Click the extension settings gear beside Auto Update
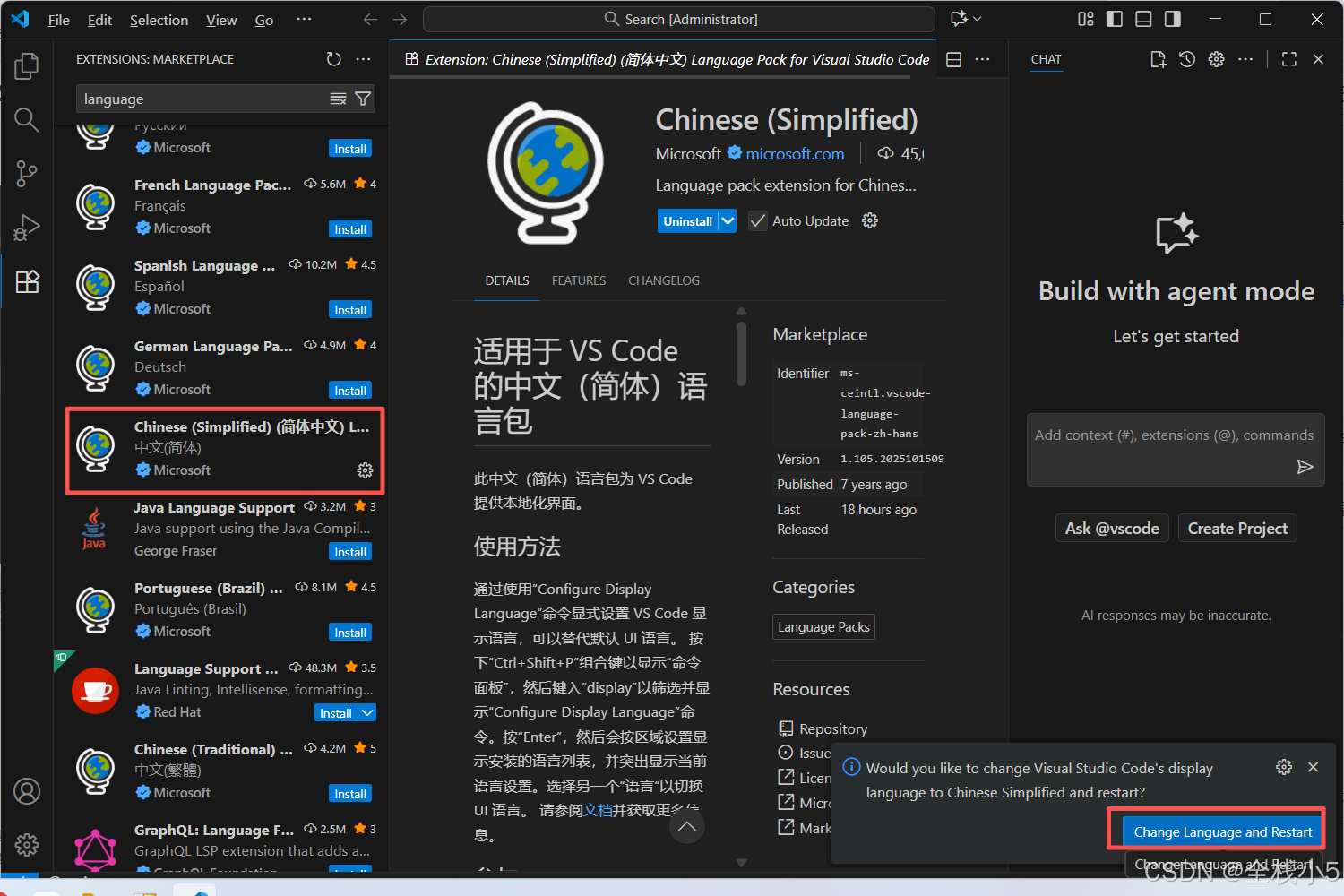The image size is (1344, 896). 870,220
